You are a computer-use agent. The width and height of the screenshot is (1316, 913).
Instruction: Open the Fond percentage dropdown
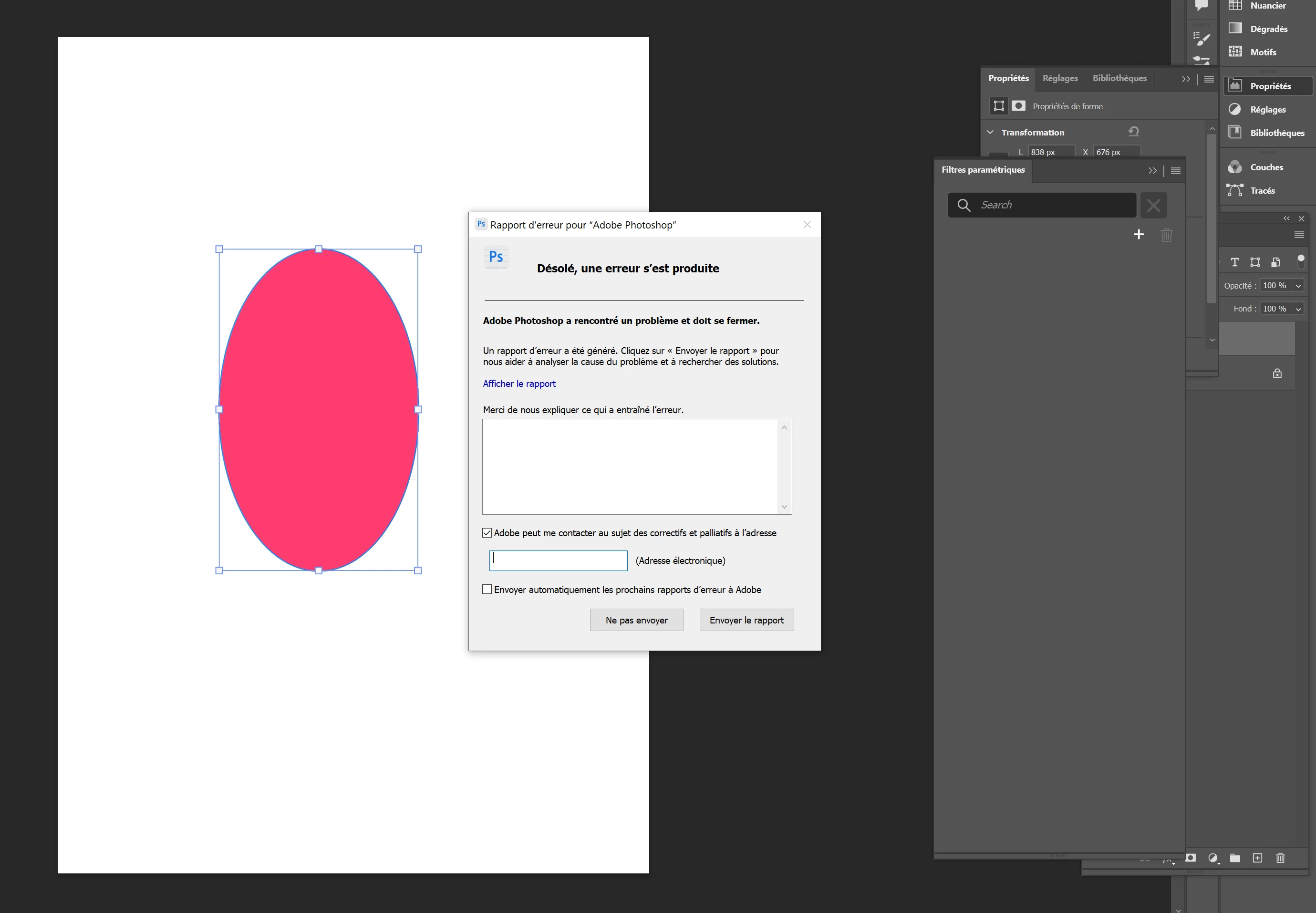coord(1298,309)
